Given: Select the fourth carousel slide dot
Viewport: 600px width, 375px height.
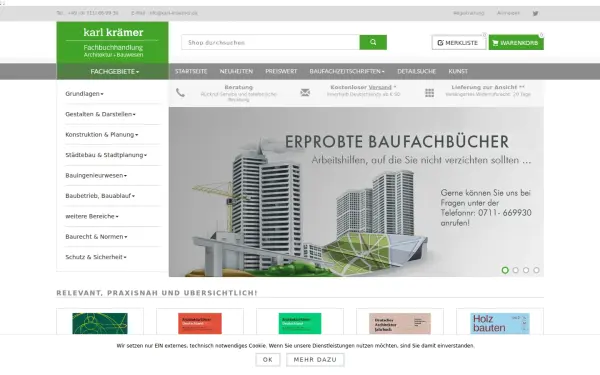Looking at the screenshot, I should (x=536, y=270).
